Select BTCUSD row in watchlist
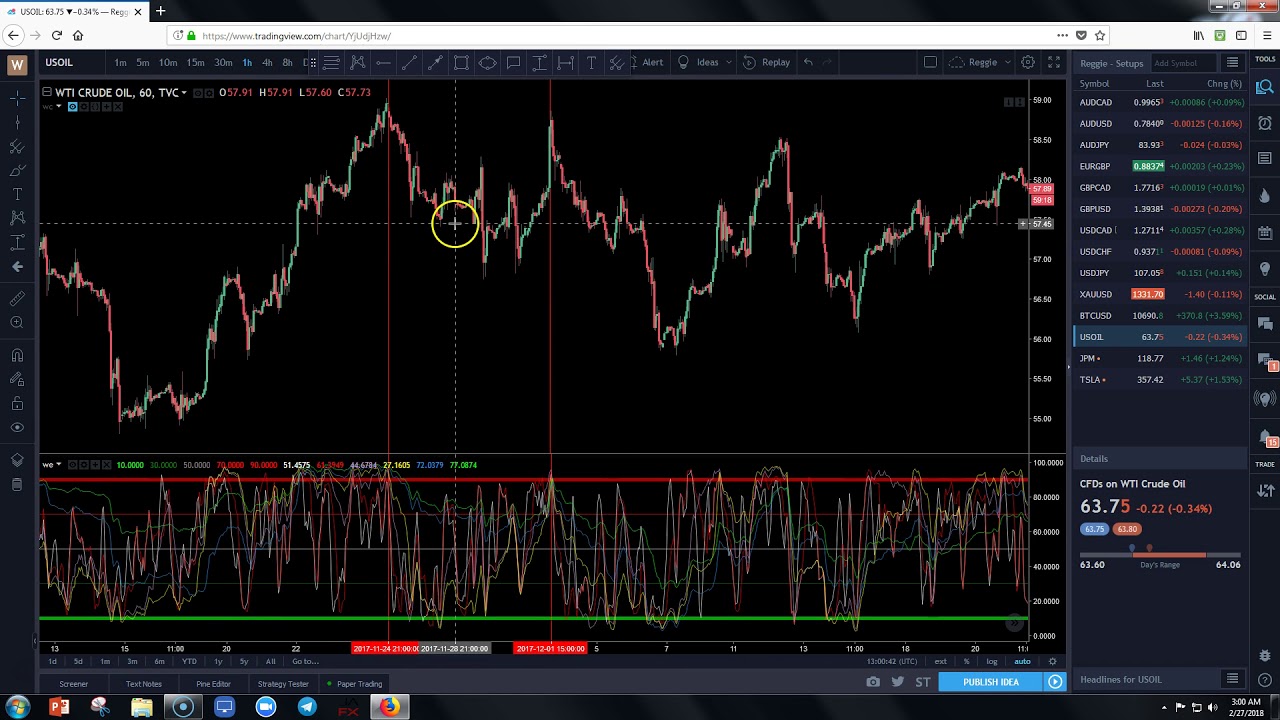This screenshot has width=1280, height=720. click(1160, 316)
